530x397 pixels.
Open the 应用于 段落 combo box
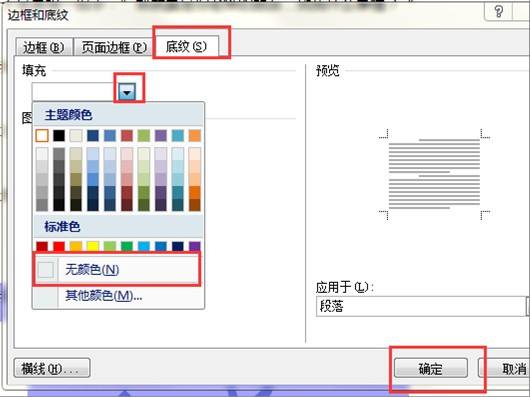tap(423, 306)
